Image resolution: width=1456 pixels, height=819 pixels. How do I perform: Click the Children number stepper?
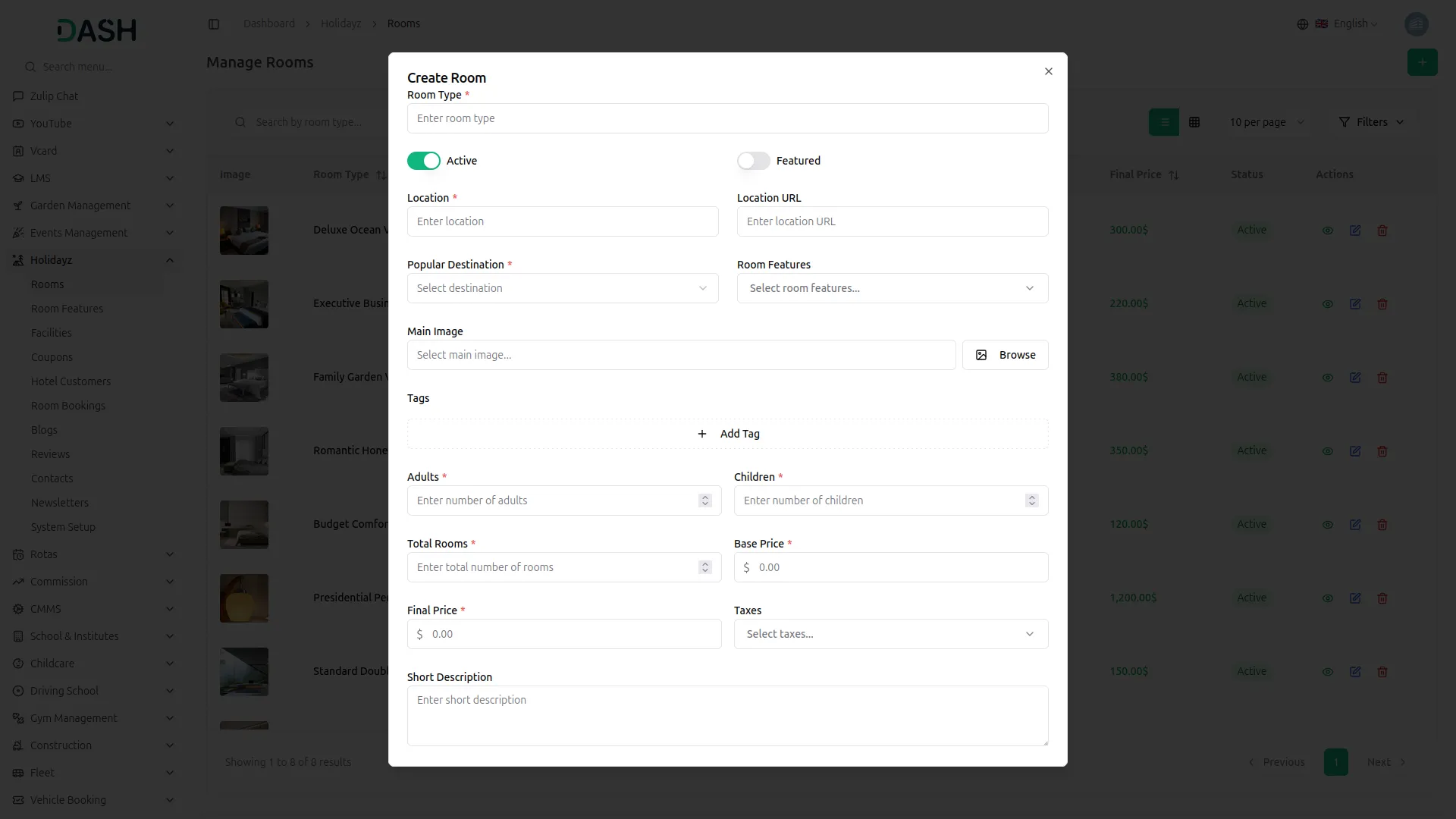pos(1032,500)
